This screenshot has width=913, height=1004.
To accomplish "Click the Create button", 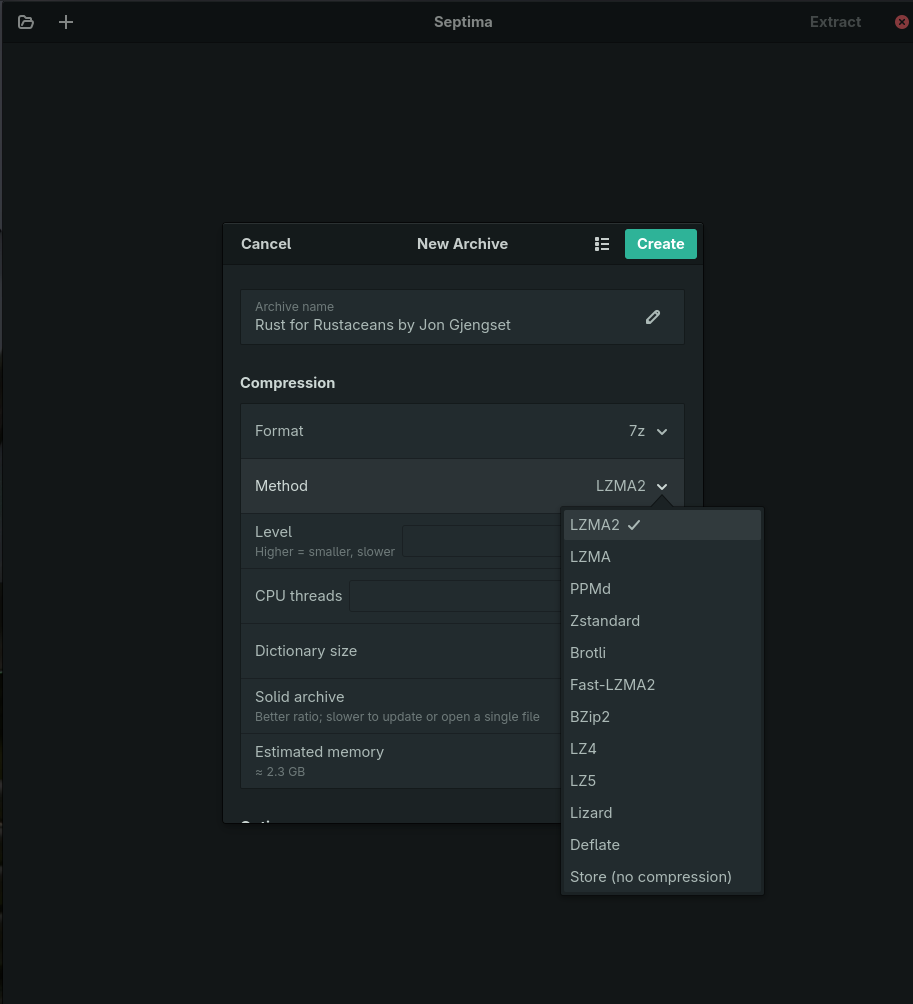I will pos(661,244).
